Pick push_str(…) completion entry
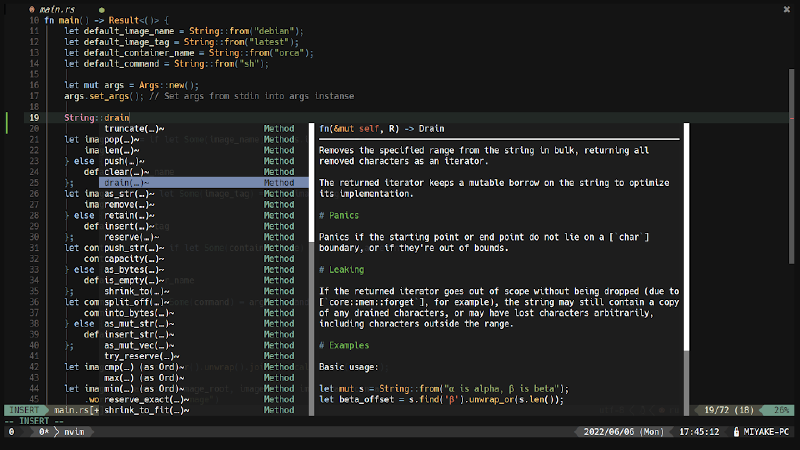The height and width of the screenshot is (450, 800). coord(204,247)
